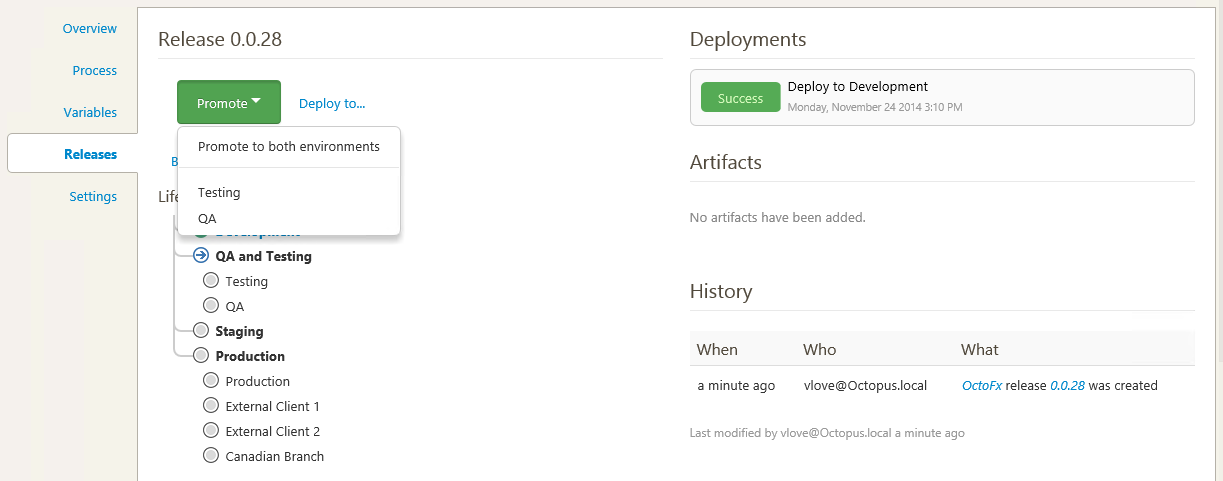The height and width of the screenshot is (481, 1223).
Task: Go to the Variables tab
Action: click(90, 113)
